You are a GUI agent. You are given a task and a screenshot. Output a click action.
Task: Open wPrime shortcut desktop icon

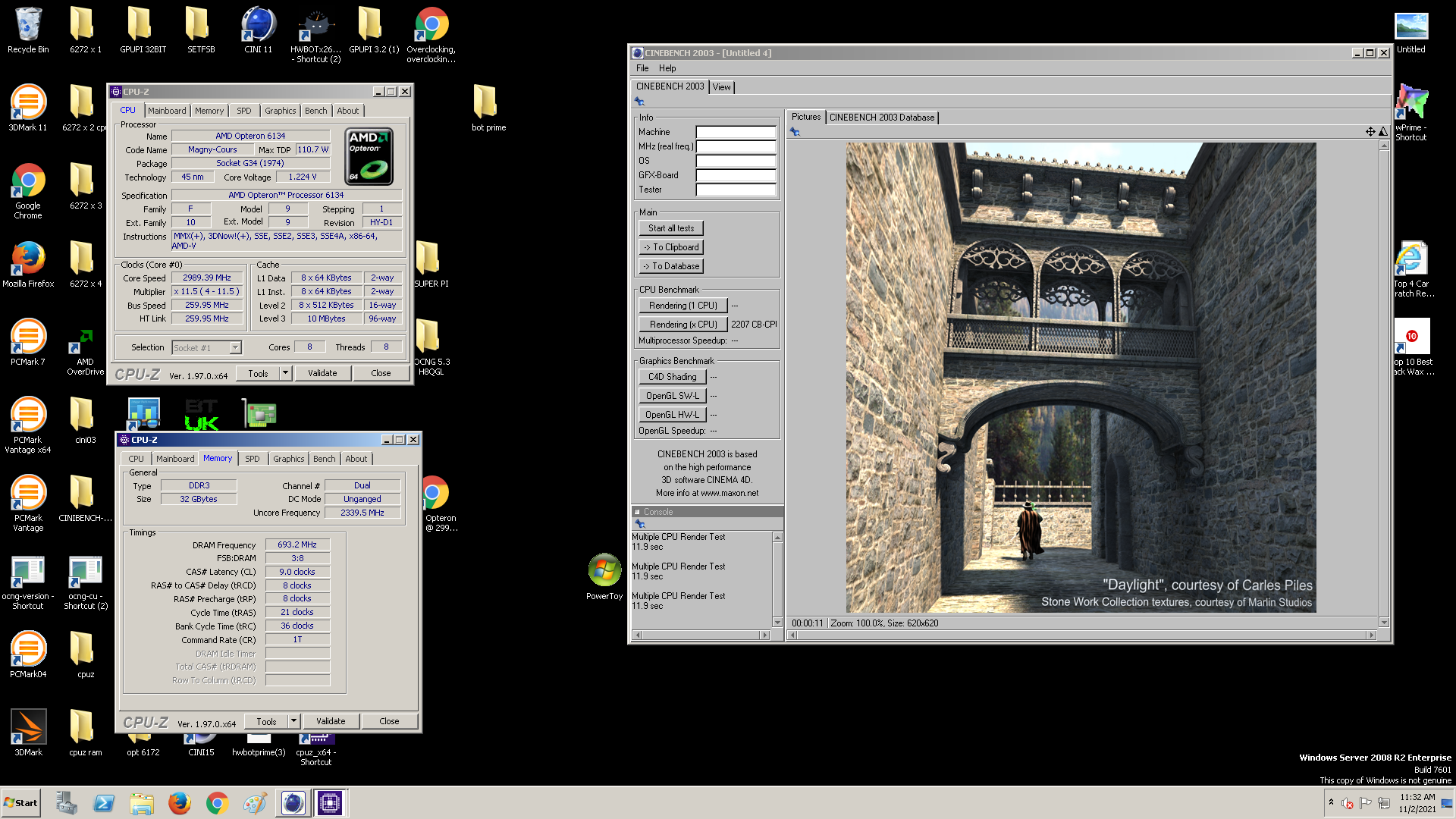point(1410,112)
